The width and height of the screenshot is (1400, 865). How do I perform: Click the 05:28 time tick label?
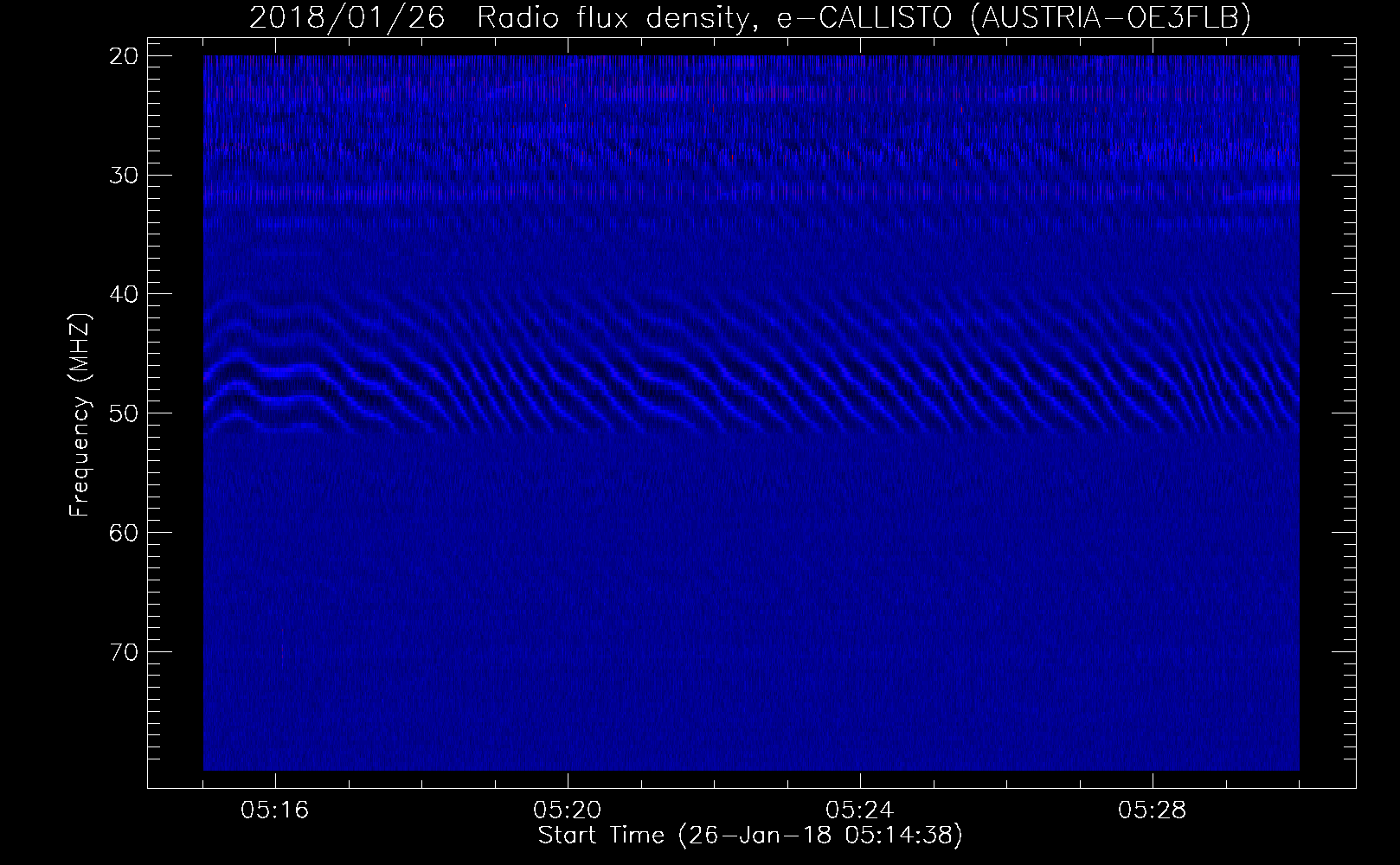point(1153,811)
